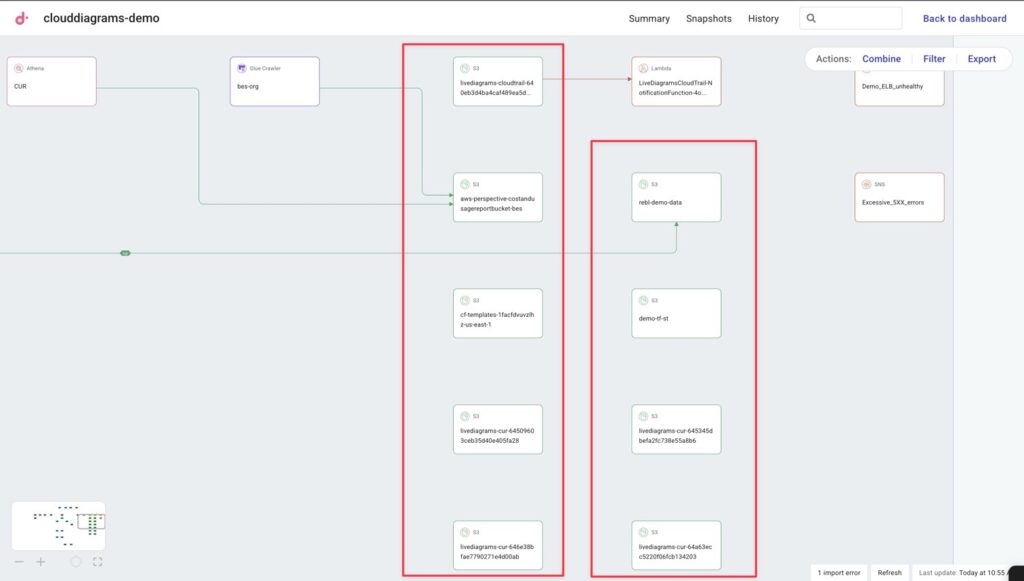Click the zoom out minus icon

tap(19, 562)
